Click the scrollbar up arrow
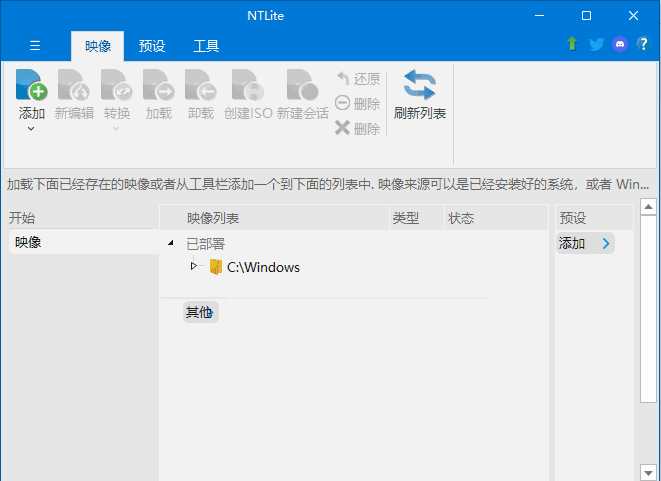Image resolution: width=661 pixels, height=481 pixels. click(648, 207)
